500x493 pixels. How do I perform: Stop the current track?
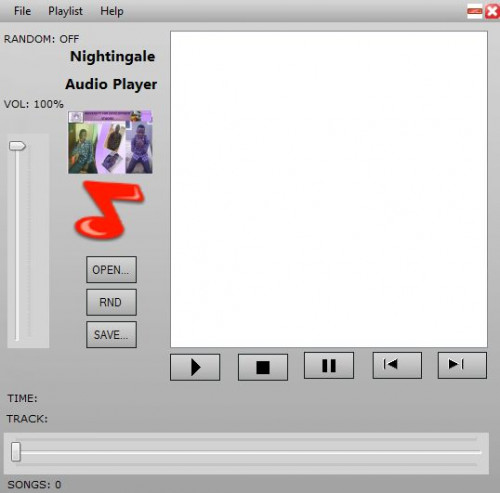click(x=263, y=367)
